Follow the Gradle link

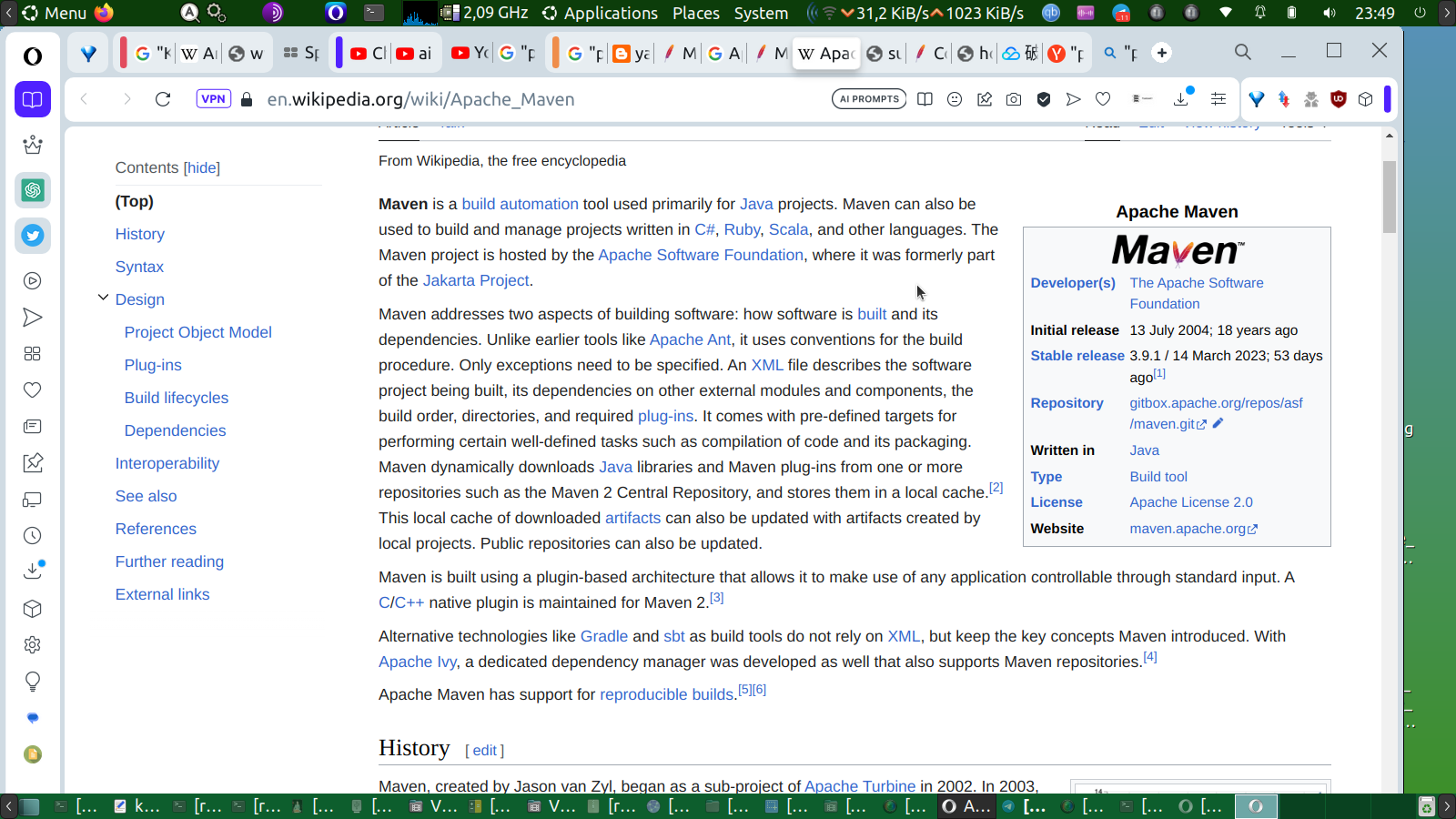(x=604, y=636)
